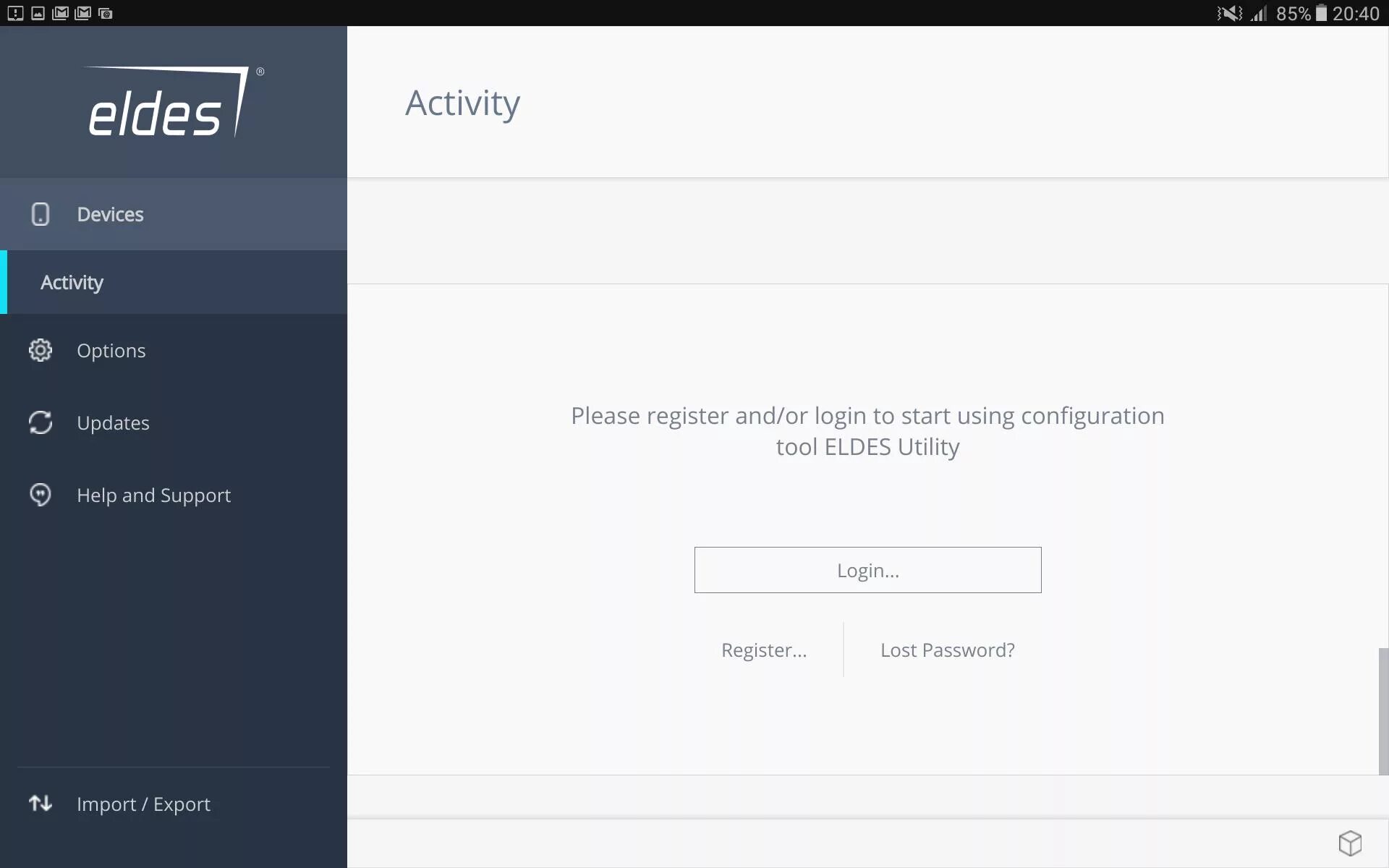Image resolution: width=1389 pixels, height=868 pixels.
Task: Click the Updates refresh arrows icon
Action: click(x=41, y=422)
